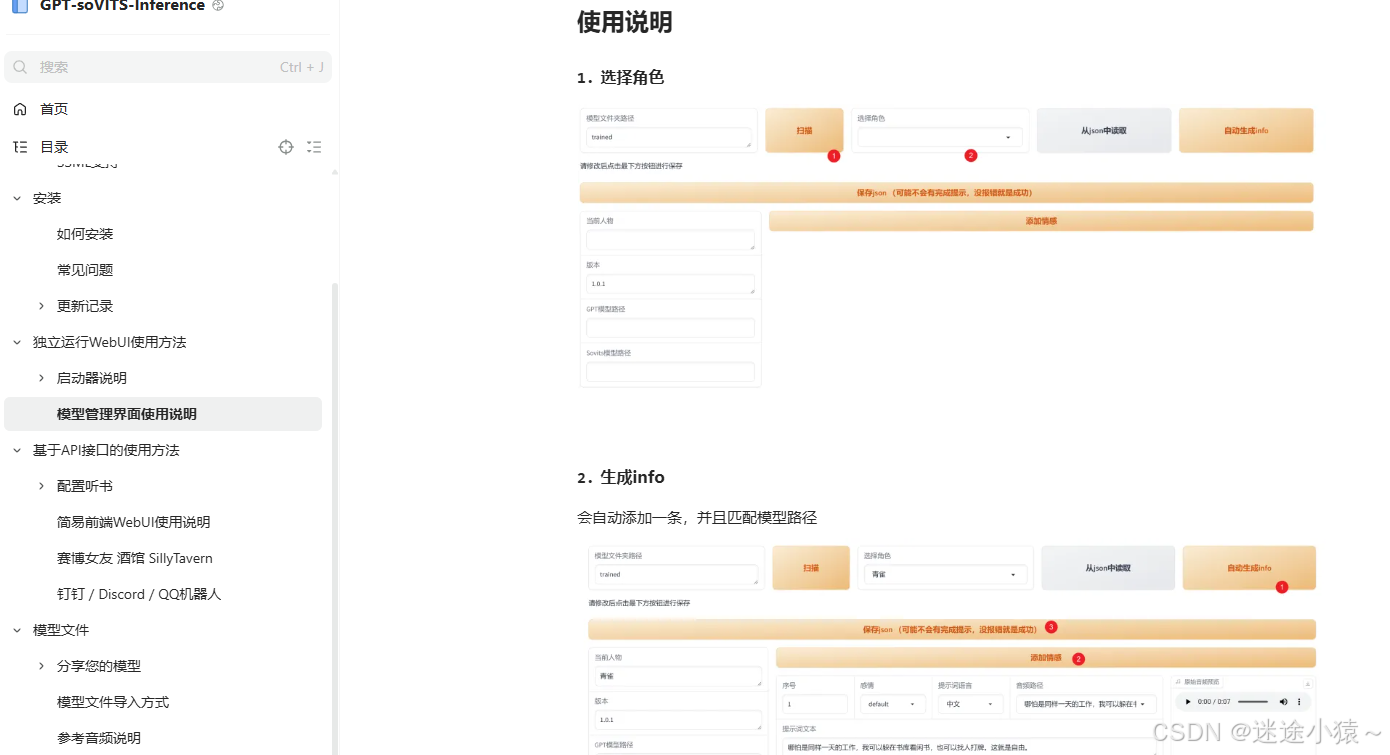Image resolution: width=1390 pixels, height=755 pixels.
Task: Click the three-dot menu on the audio player
Action: (1299, 702)
